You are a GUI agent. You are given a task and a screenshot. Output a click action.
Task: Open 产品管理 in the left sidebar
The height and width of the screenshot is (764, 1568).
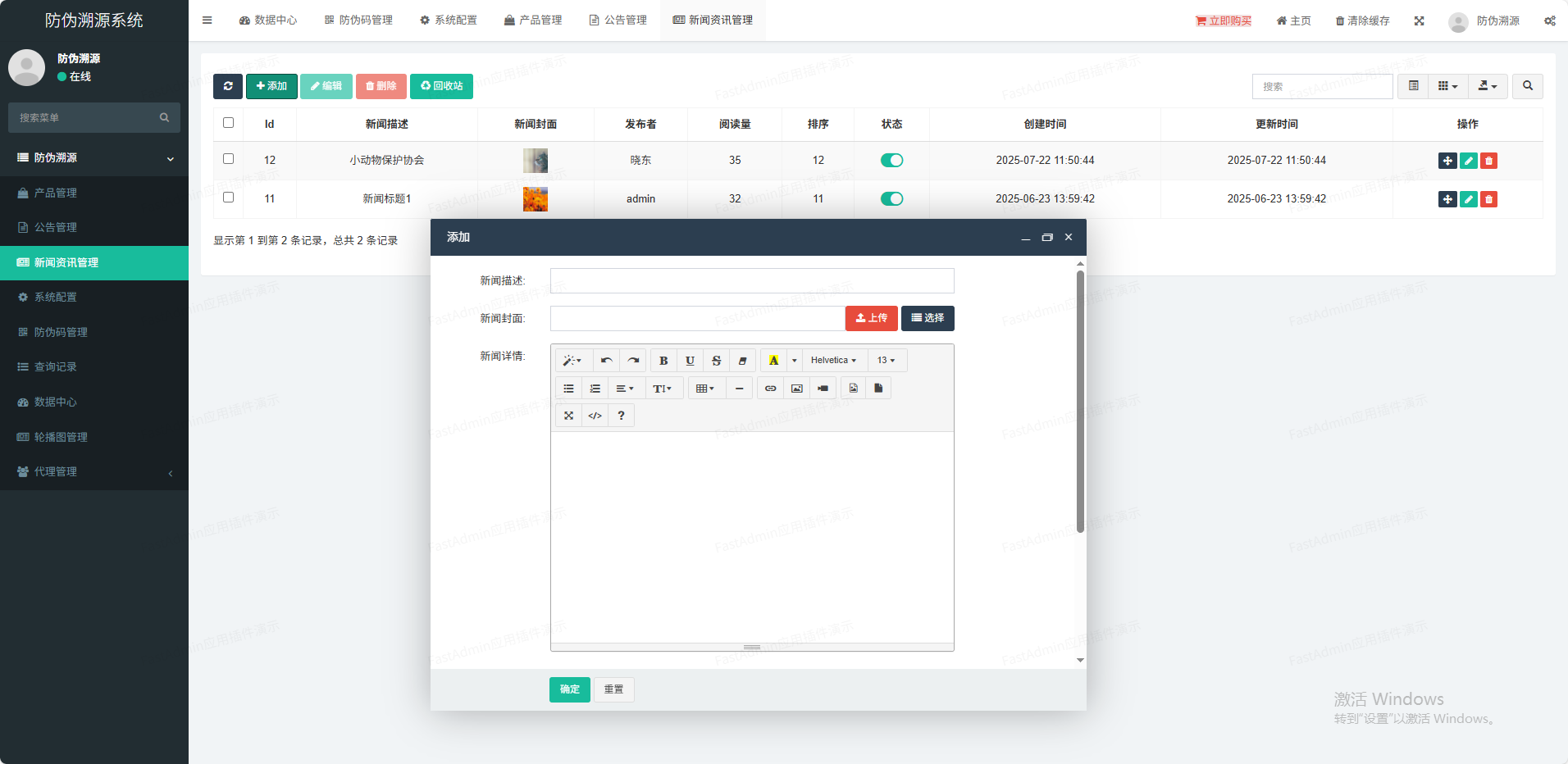[x=56, y=193]
